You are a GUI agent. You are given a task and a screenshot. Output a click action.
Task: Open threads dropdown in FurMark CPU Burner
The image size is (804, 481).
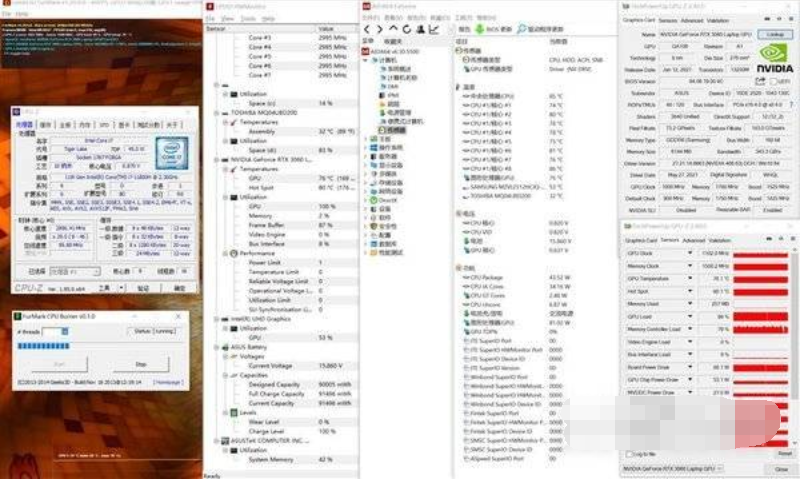[x=65, y=332]
